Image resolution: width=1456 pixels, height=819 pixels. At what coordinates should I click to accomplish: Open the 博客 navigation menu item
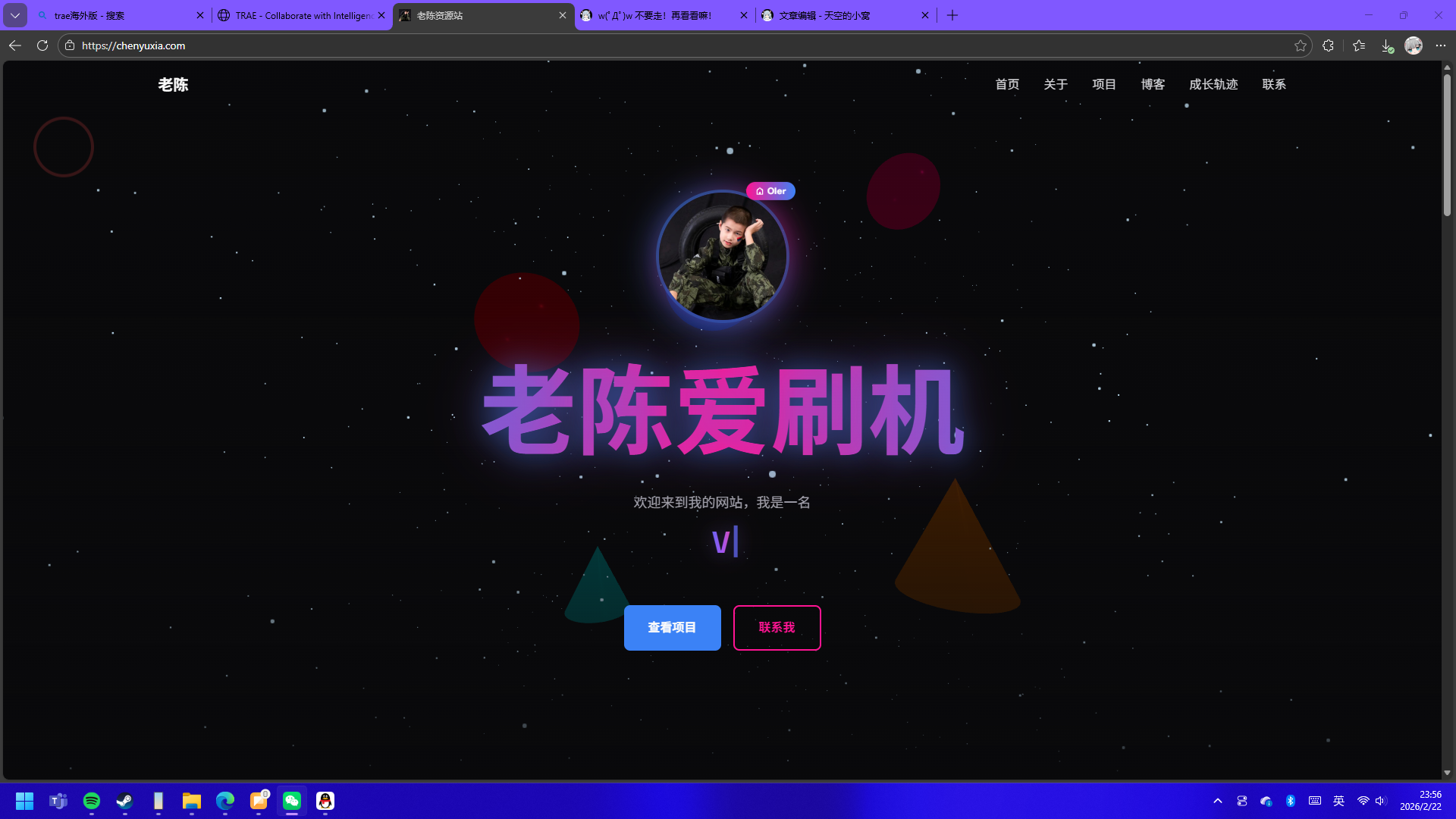(1153, 84)
